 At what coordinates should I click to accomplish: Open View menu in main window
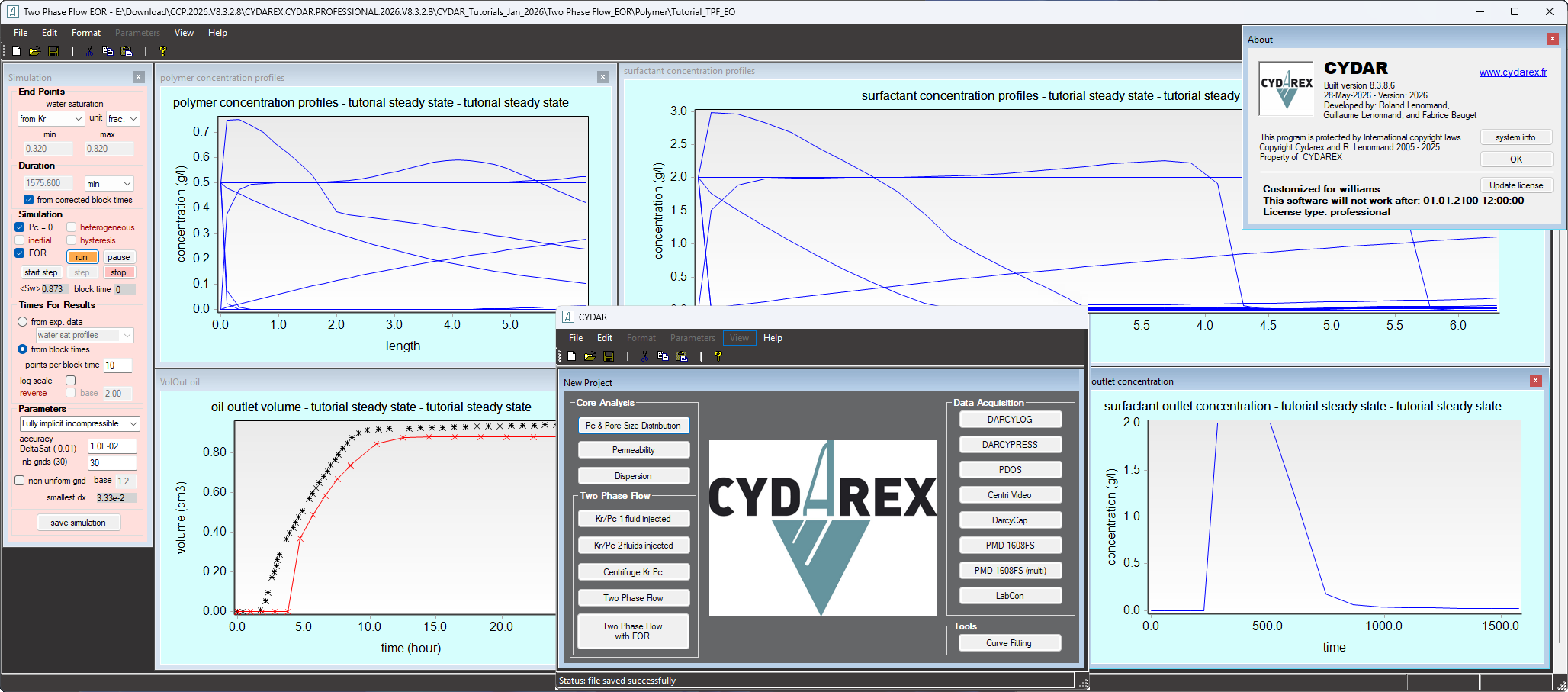(184, 33)
